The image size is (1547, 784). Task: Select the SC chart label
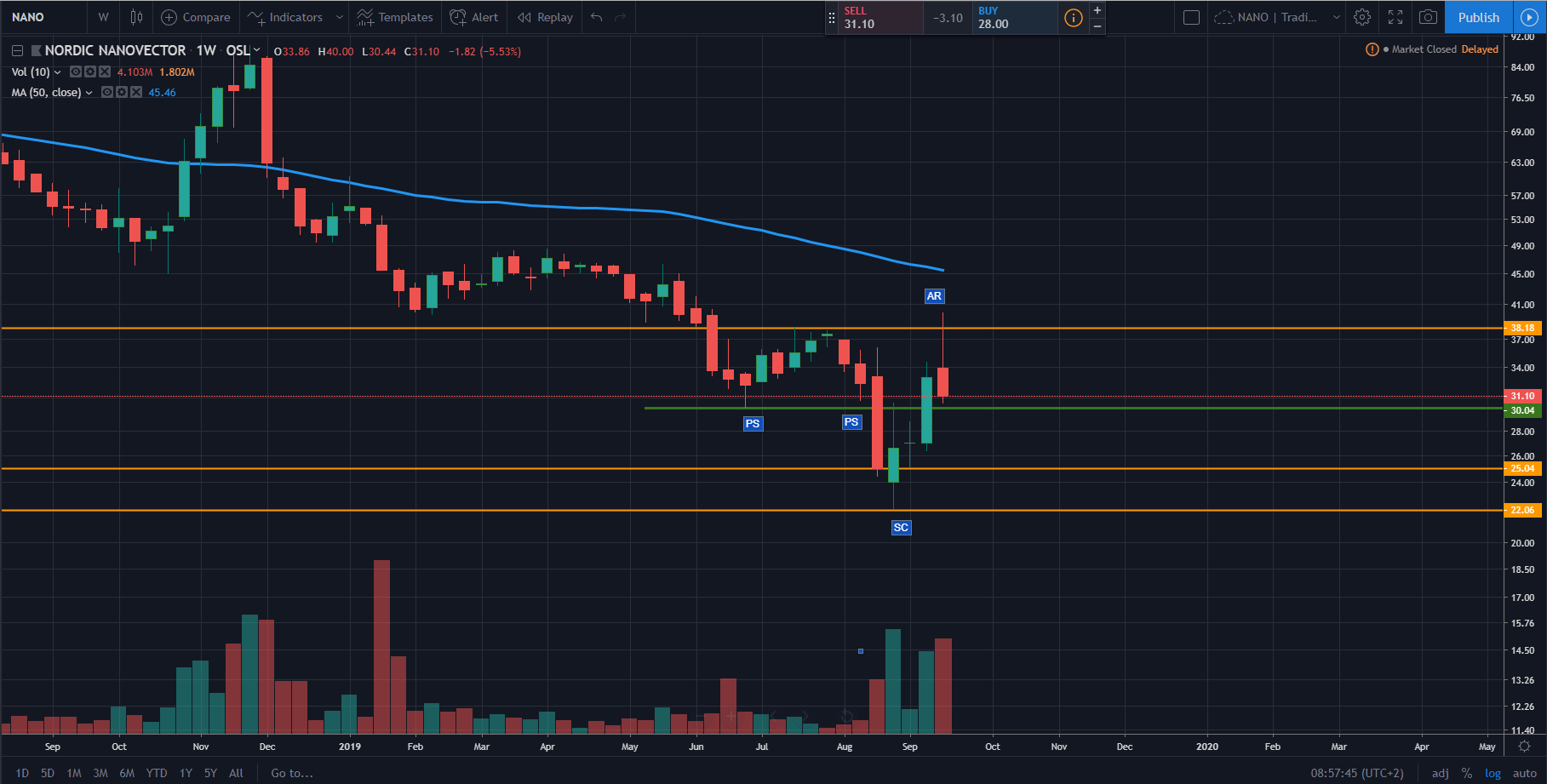click(901, 528)
